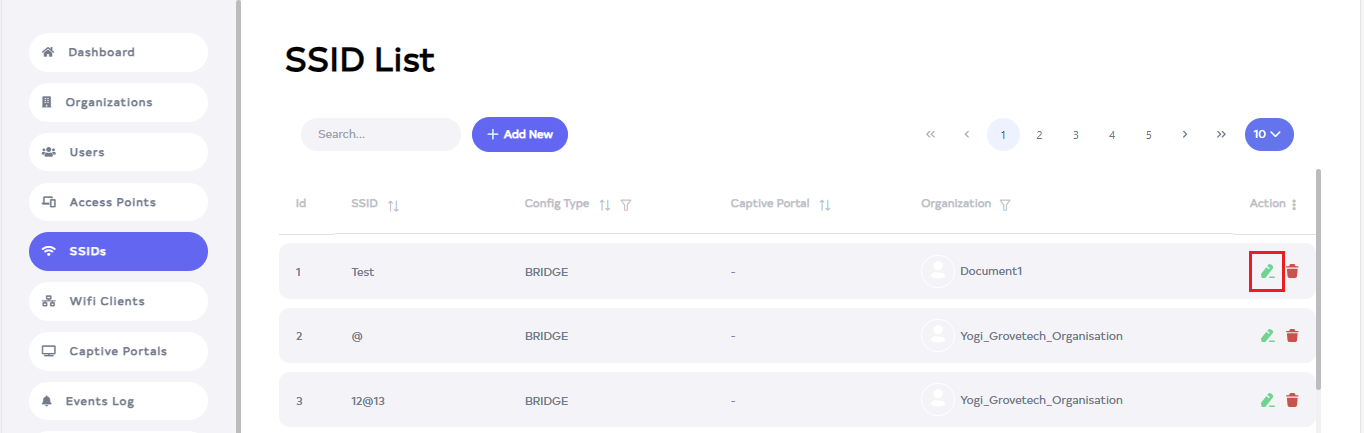Click the Add New button
This screenshot has width=1364, height=433.
(520, 134)
